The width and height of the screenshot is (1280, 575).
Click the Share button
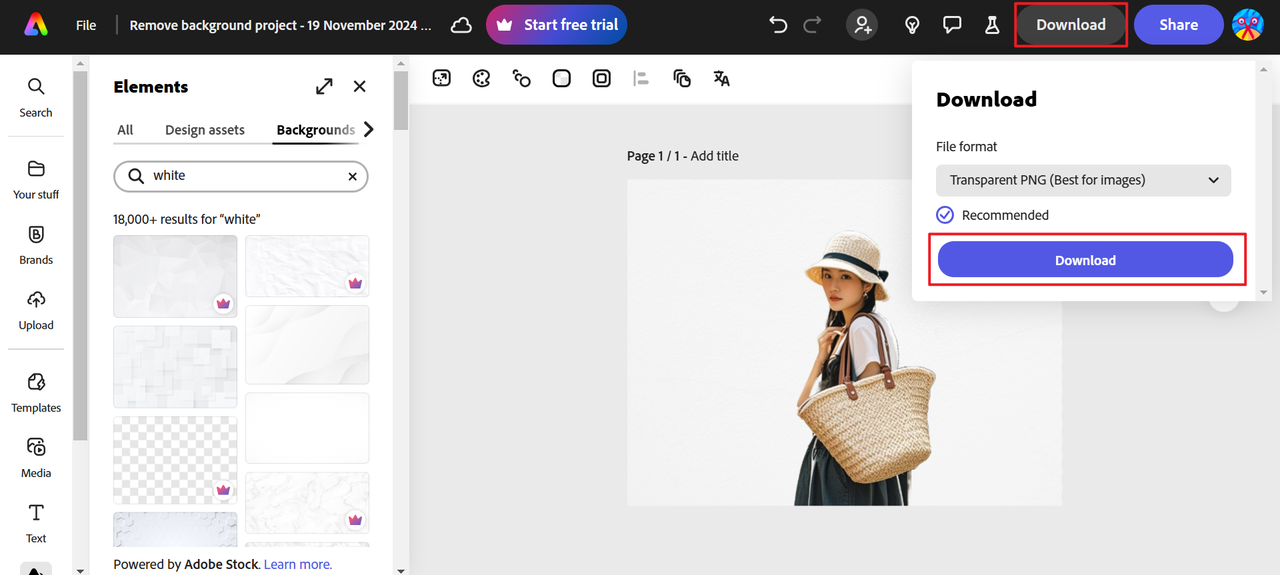(x=1178, y=25)
